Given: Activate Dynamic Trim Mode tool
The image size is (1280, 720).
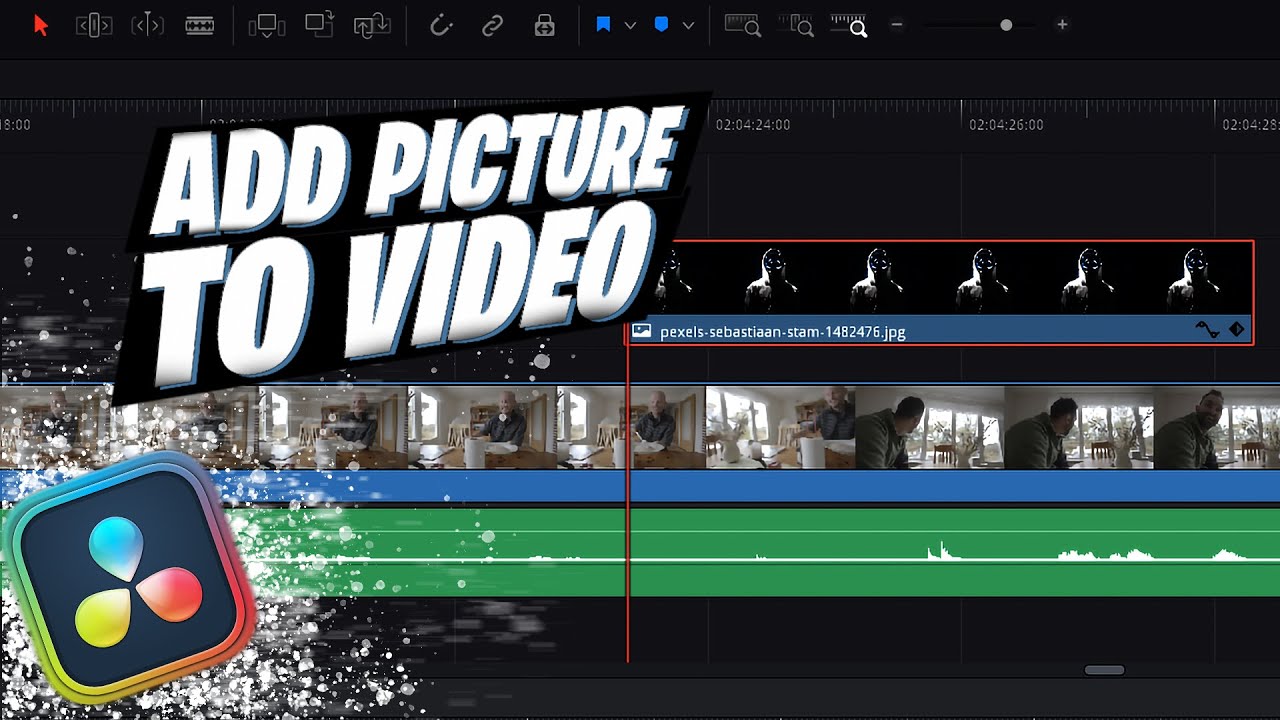Looking at the screenshot, I should tap(147, 26).
